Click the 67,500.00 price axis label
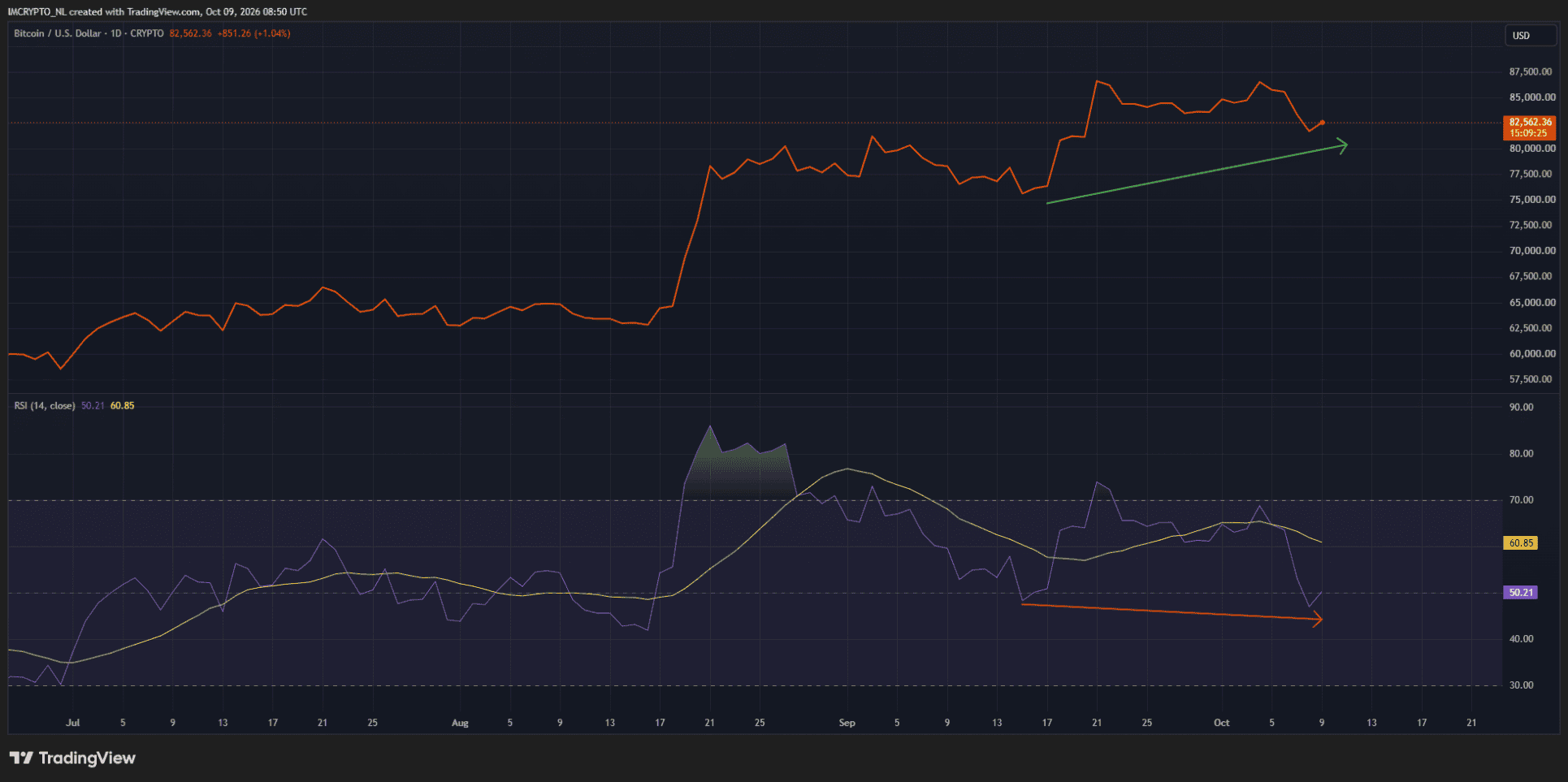 [1531, 276]
